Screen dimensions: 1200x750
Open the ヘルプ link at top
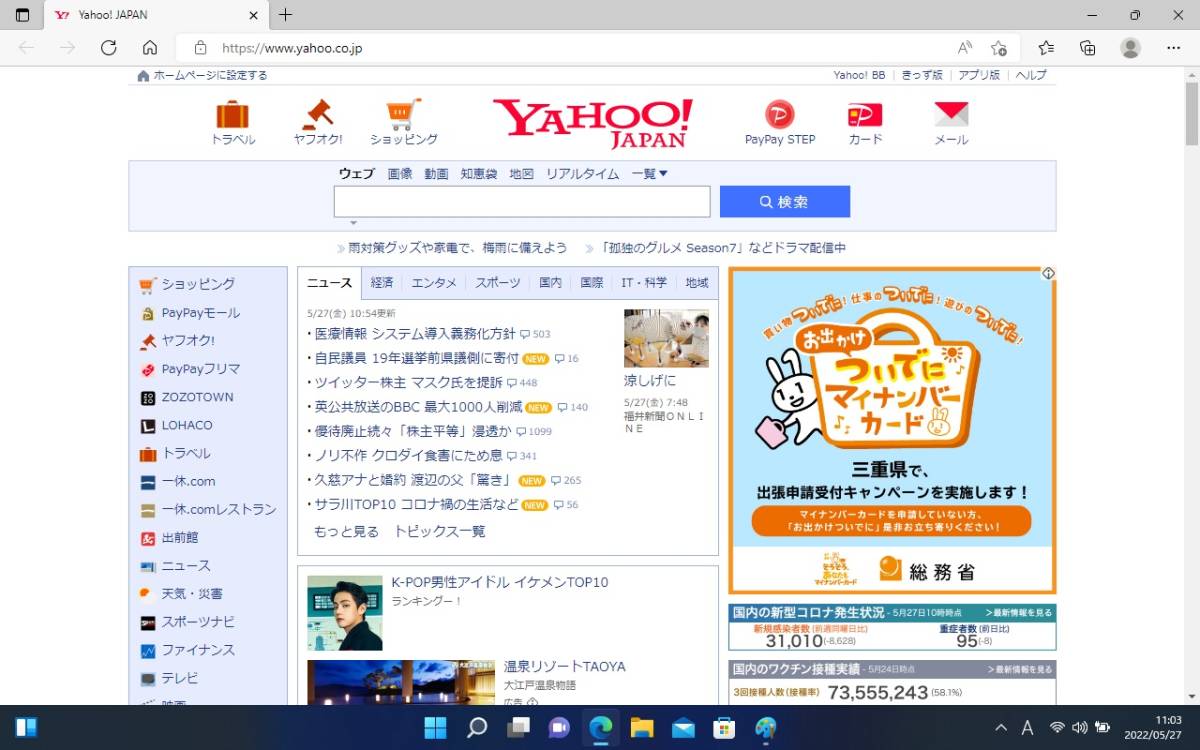(1031, 75)
